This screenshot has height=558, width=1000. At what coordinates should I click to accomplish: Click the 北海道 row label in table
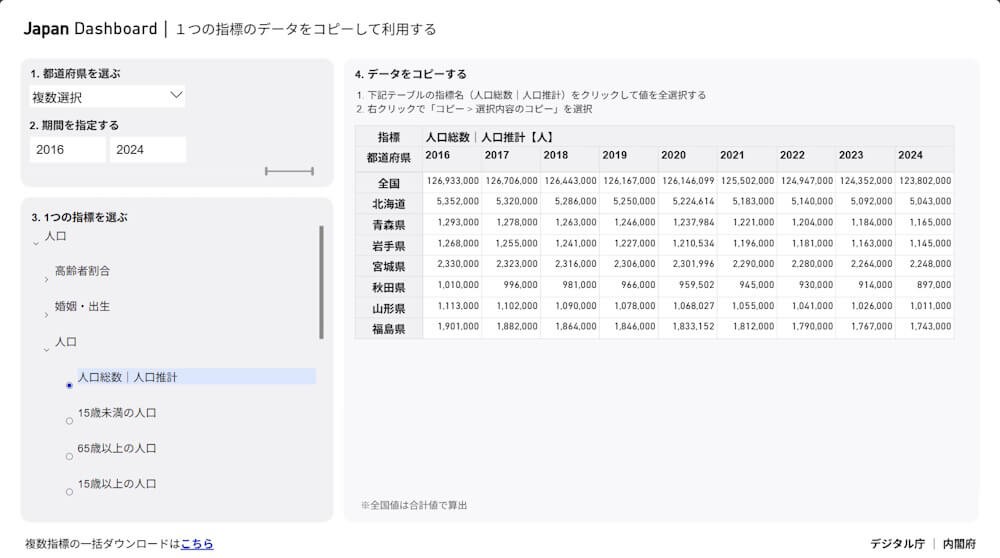pos(389,203)
